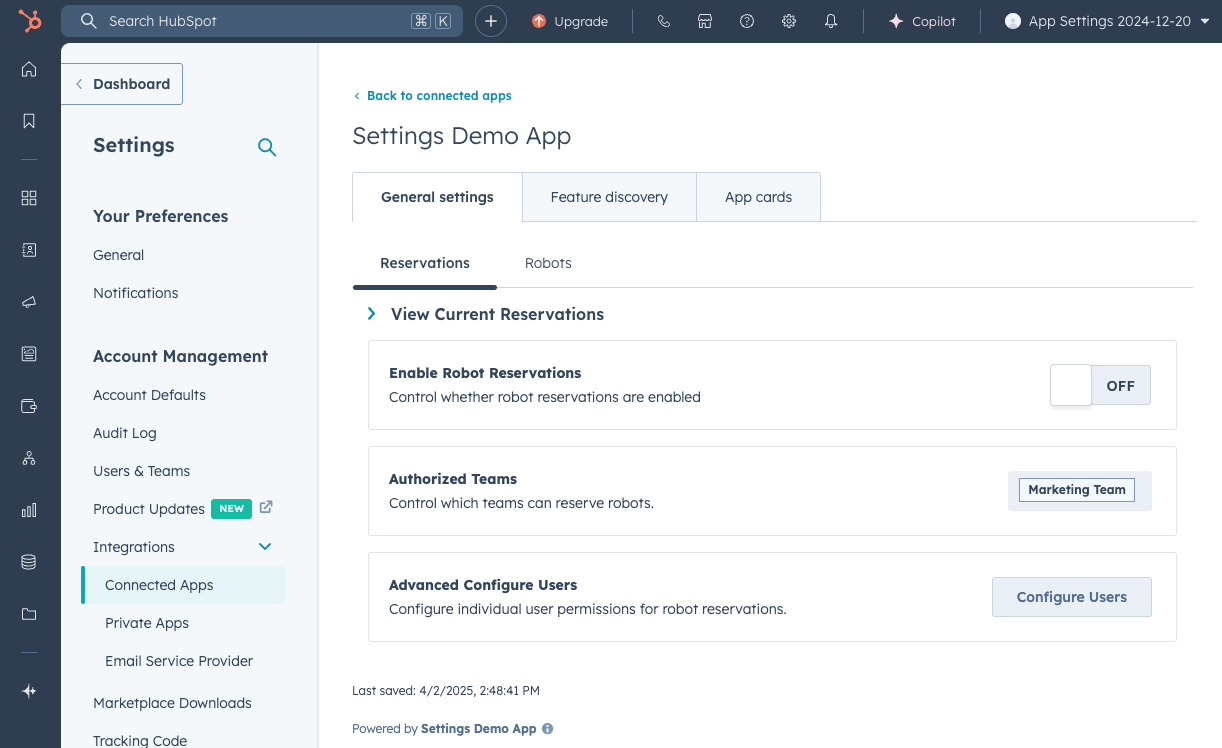The height and width of the screenshot is (748, 1222).
Task: Select the Reservations sub-tab
Action: [425, 263]
